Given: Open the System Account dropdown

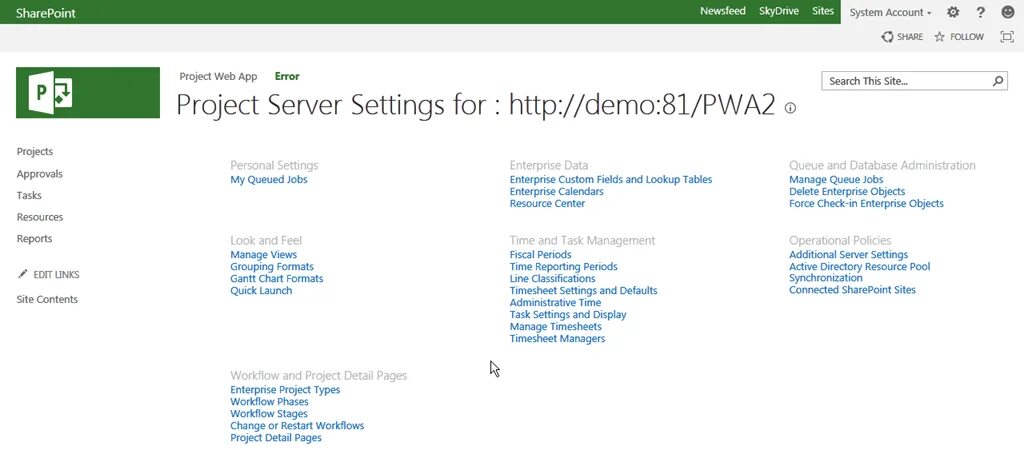Looking at the screenshot, I should (x=890, y=12).
